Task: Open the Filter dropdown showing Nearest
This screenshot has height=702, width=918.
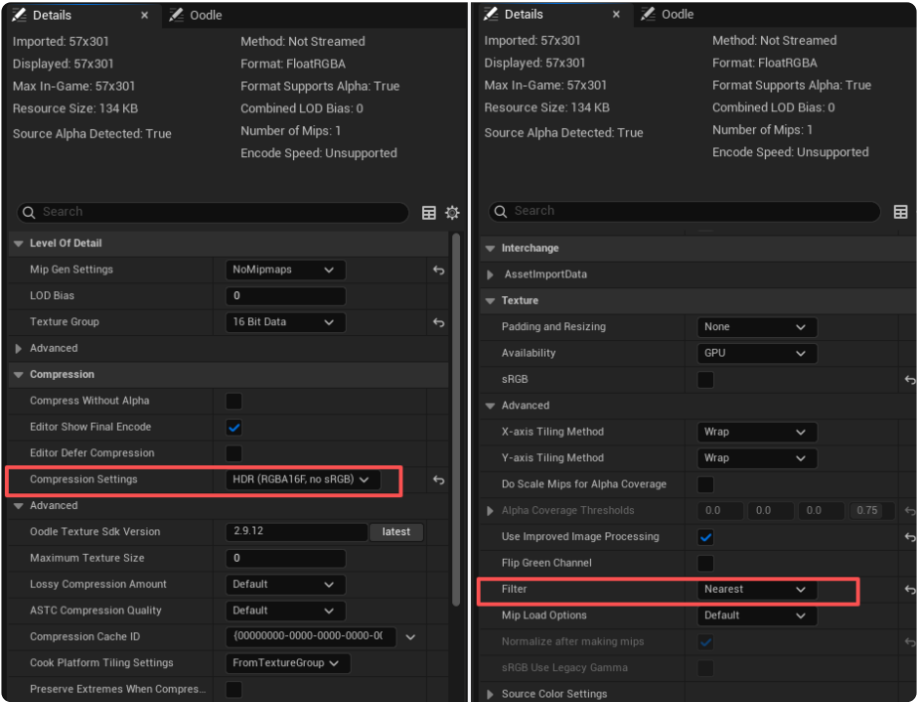Action: (x=756, y=590)
